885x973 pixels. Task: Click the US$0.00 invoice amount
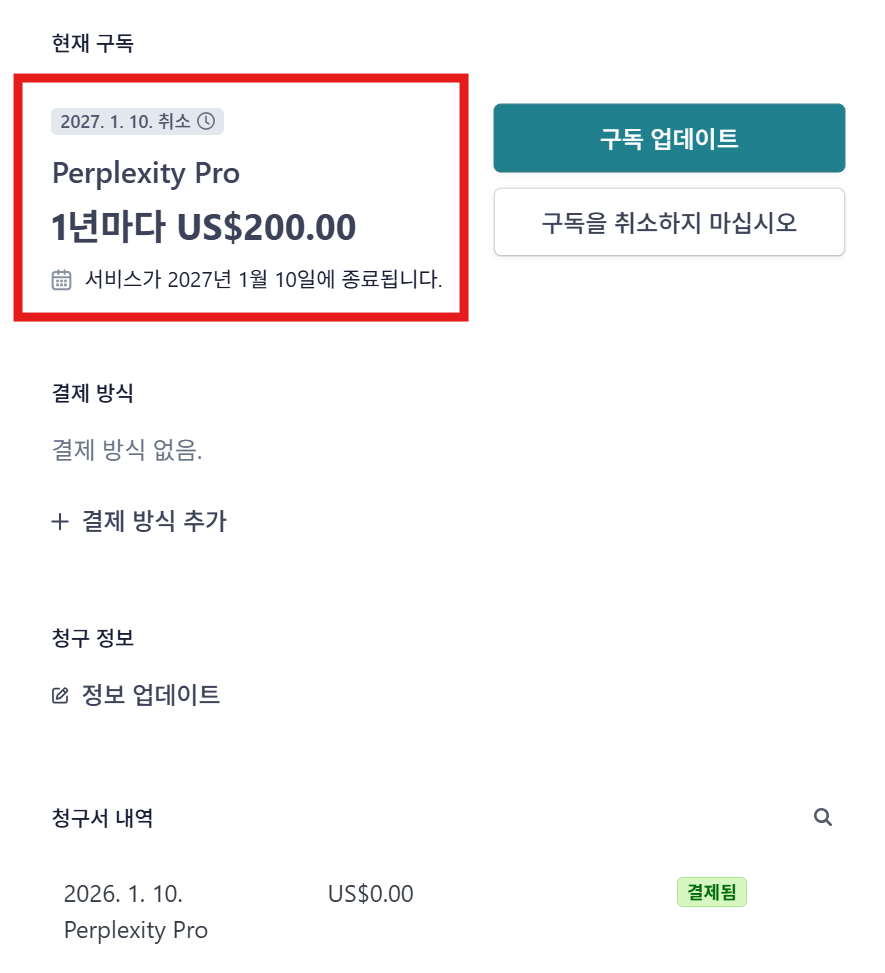[370, 894]
